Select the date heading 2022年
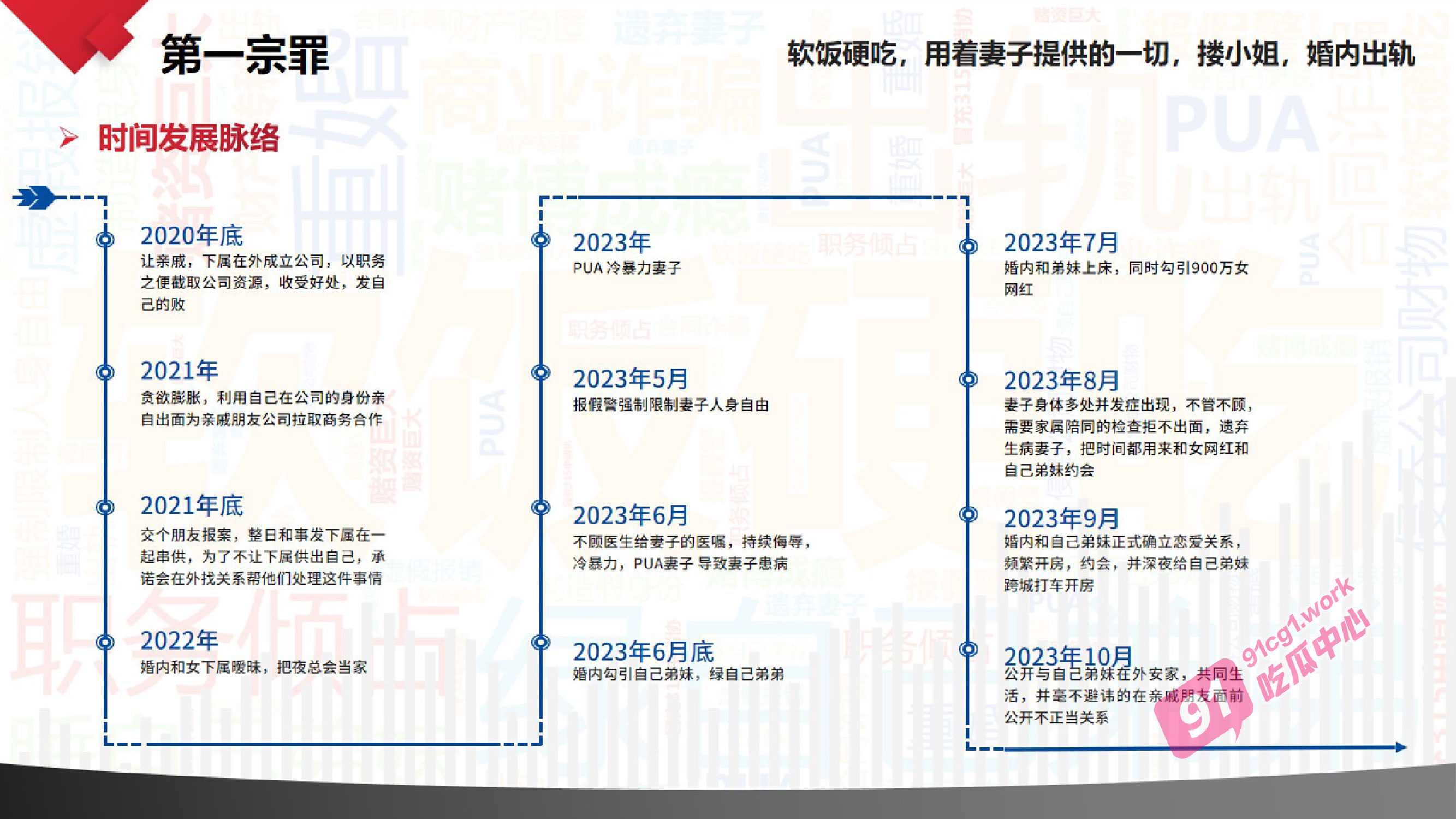This screenshot has width=1456, height=819. click(x=179, y=640)
